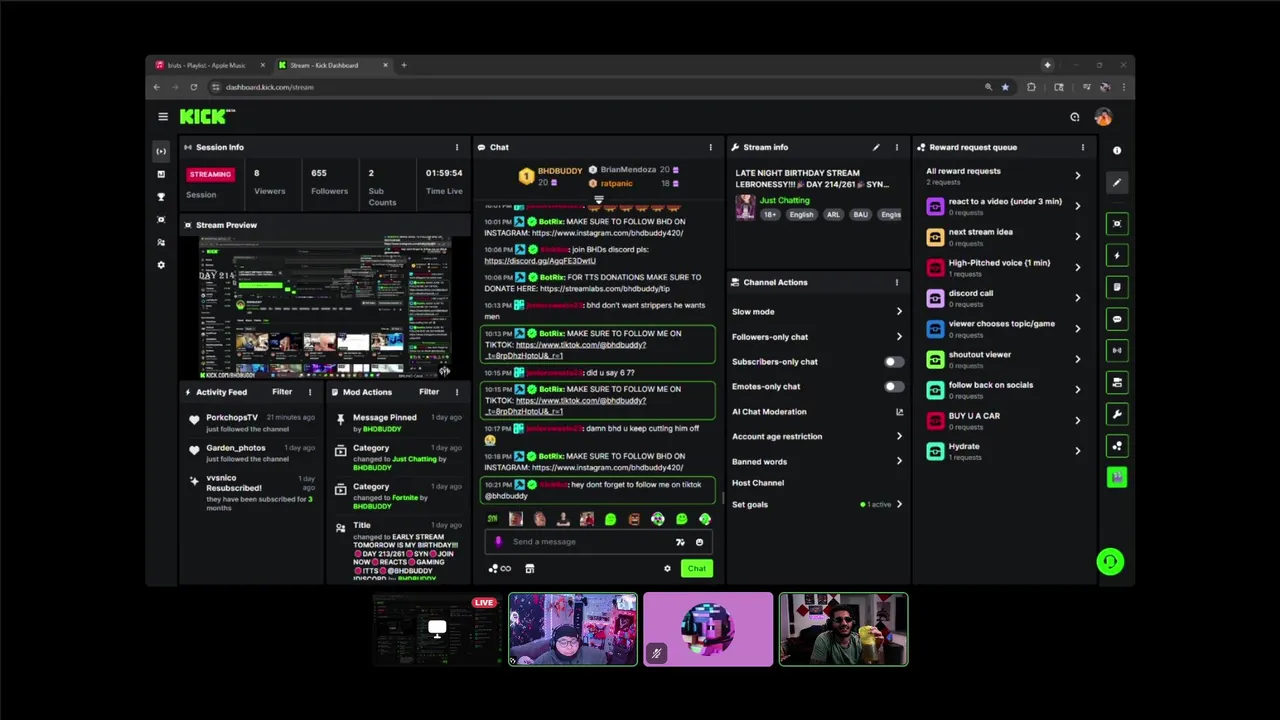
Task: Click the lightning bolt icon in the right sidebar
Action: click(x=1117, y=255)
